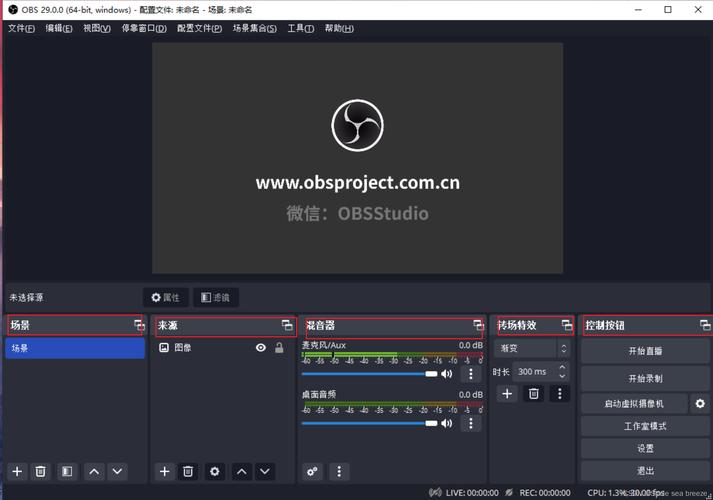
Task: Click Properties button in source toolbar
Action: coord(166,297)
